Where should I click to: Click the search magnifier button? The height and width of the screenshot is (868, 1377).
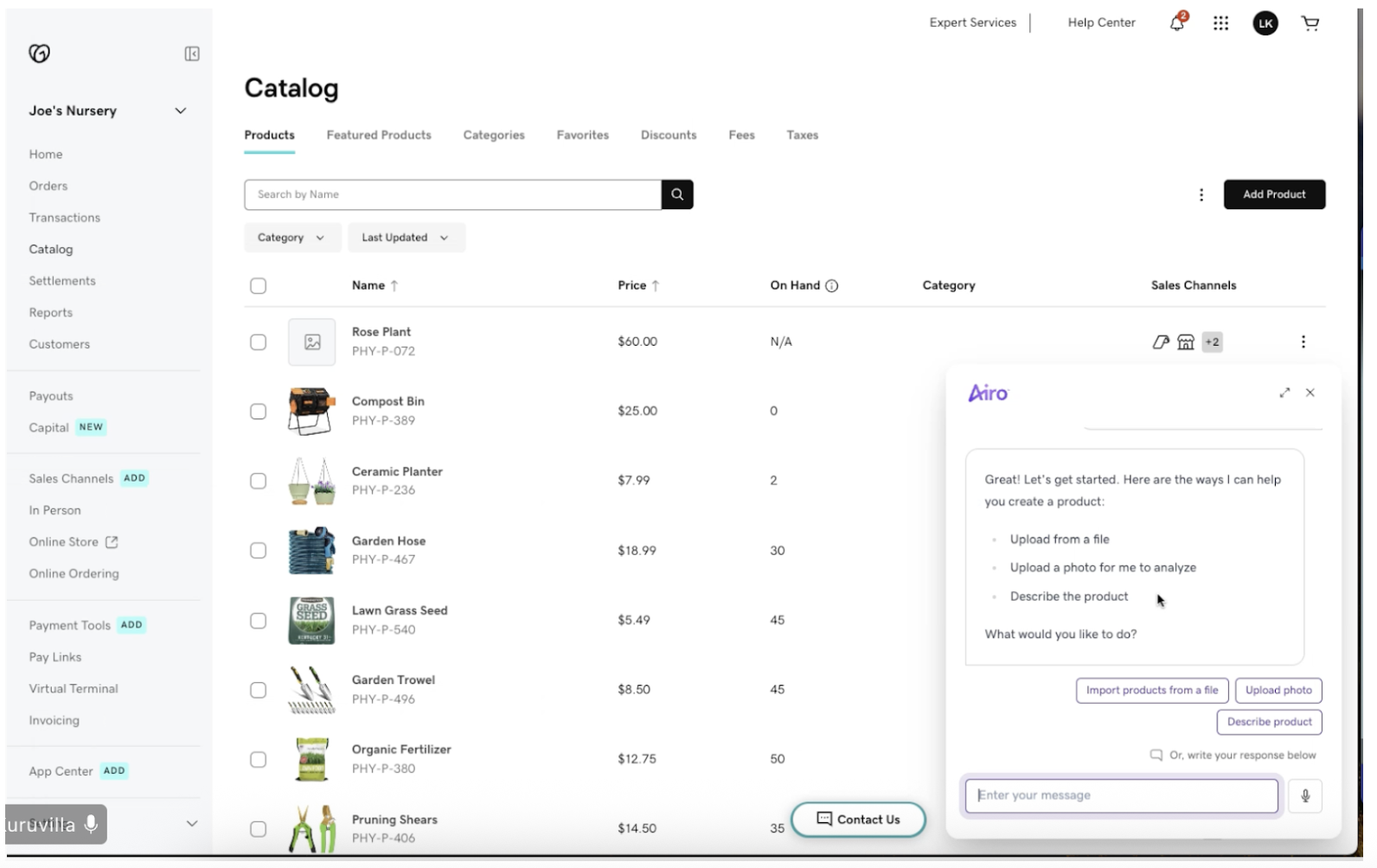pos(677,195)
